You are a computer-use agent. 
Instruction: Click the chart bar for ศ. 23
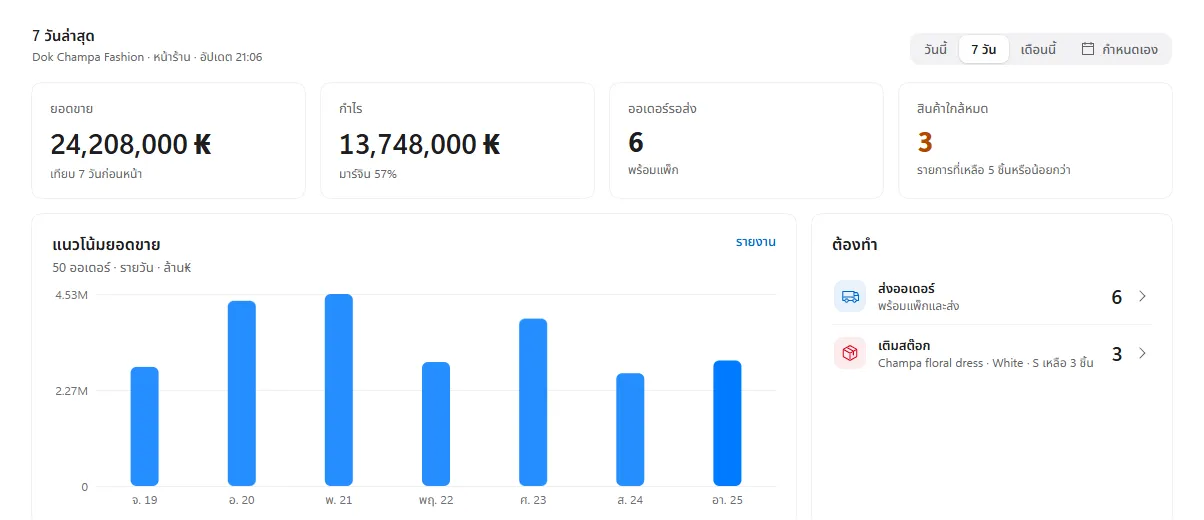[533, 402]
